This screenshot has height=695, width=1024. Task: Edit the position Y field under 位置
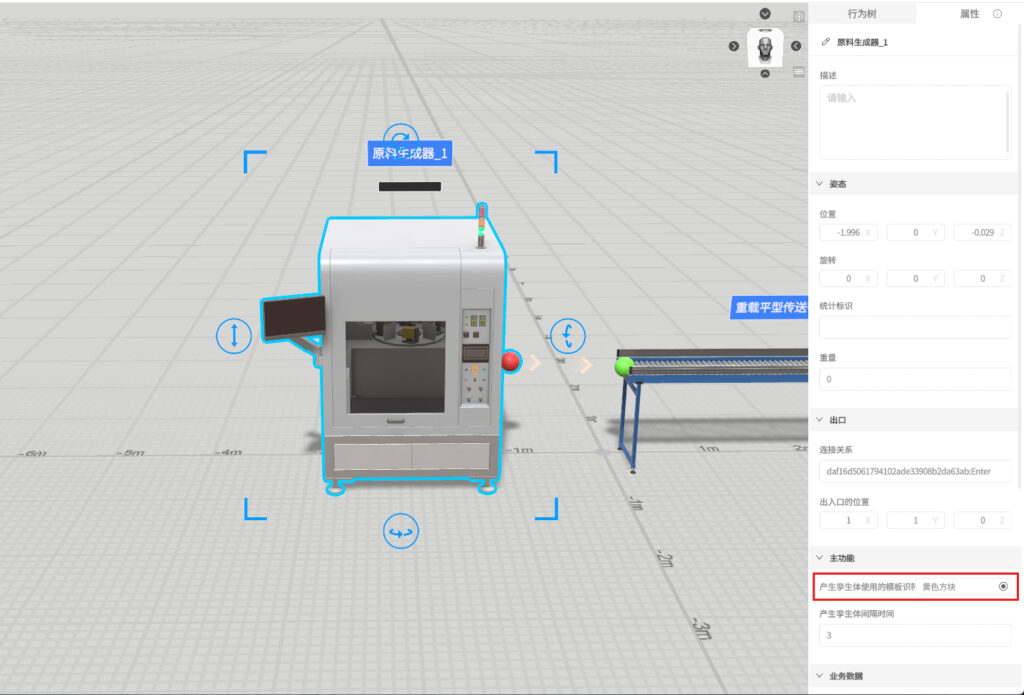click(915, 233)
